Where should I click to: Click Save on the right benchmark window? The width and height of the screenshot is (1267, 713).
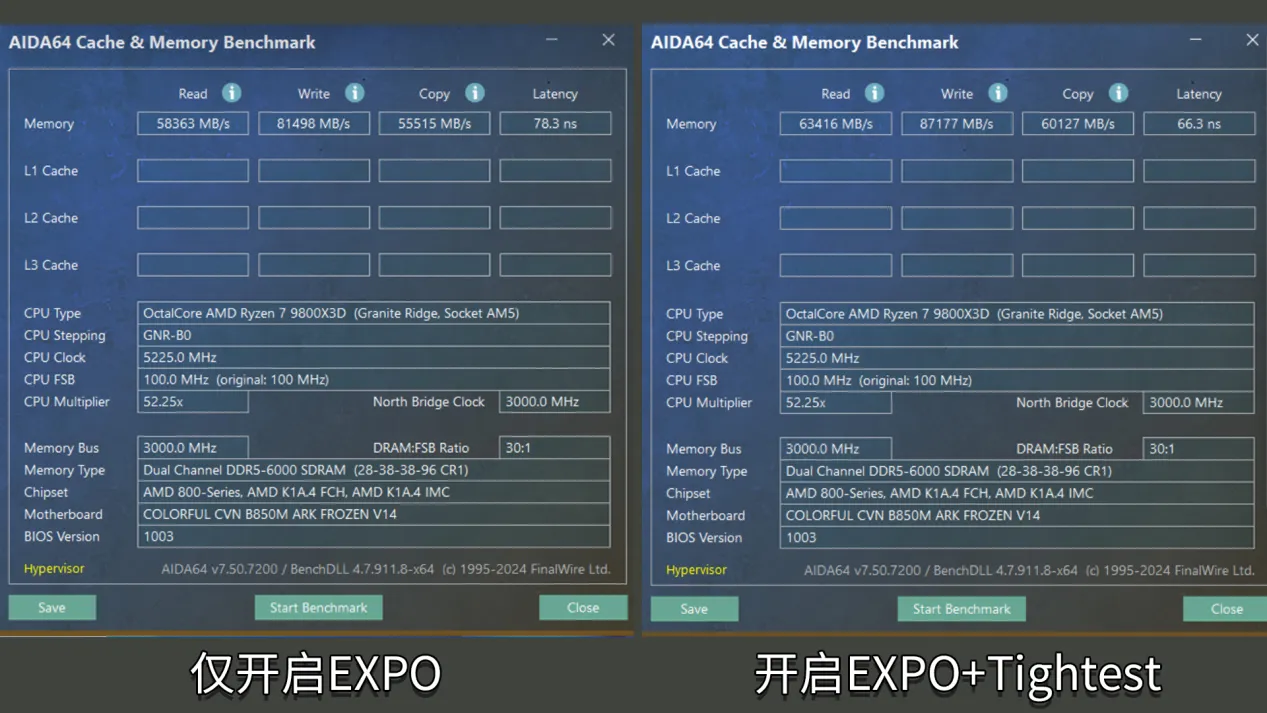pos(694,609)
